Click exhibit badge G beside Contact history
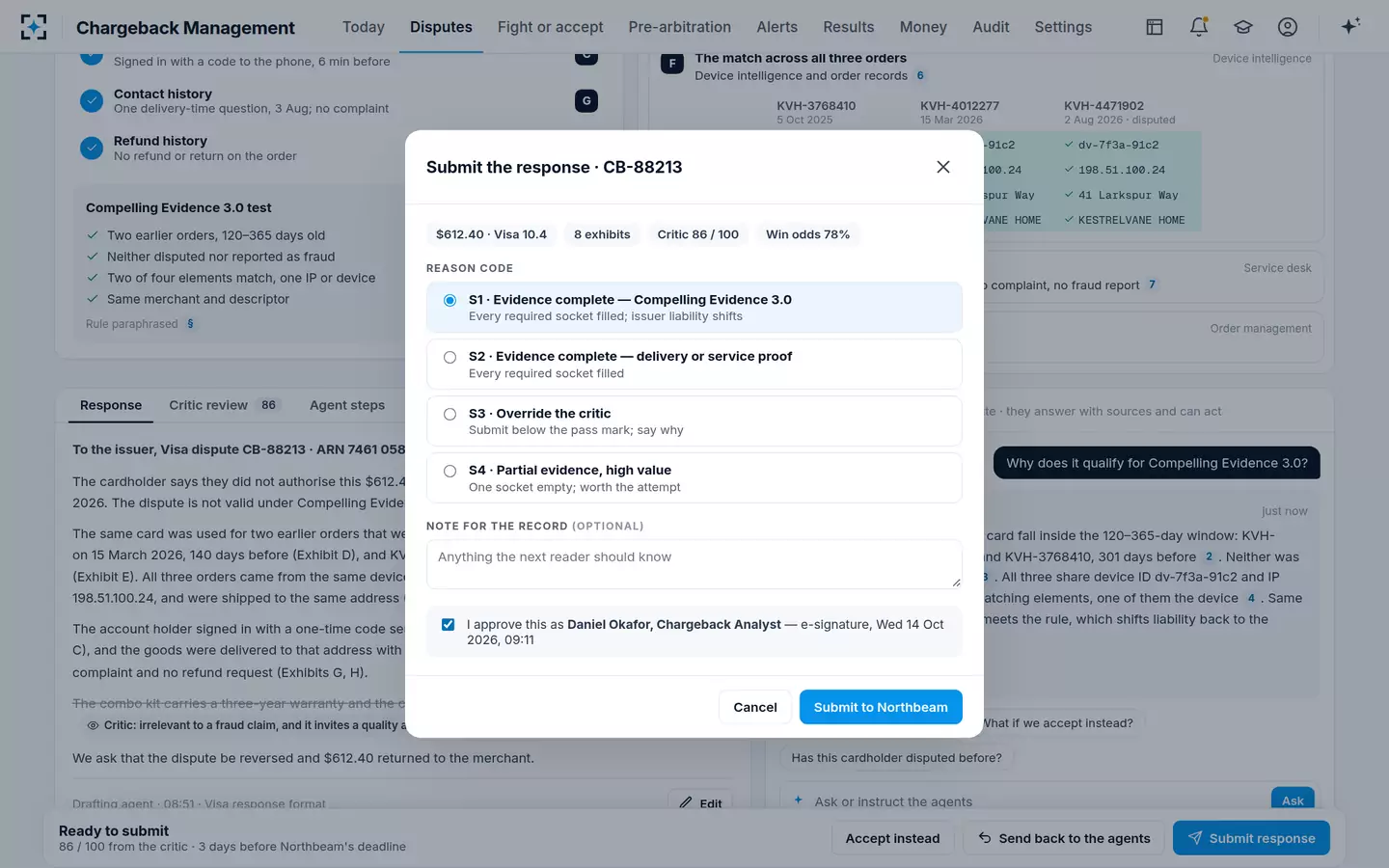Image resolution: width=1389 pixels, height=868 pixels. 586,100
